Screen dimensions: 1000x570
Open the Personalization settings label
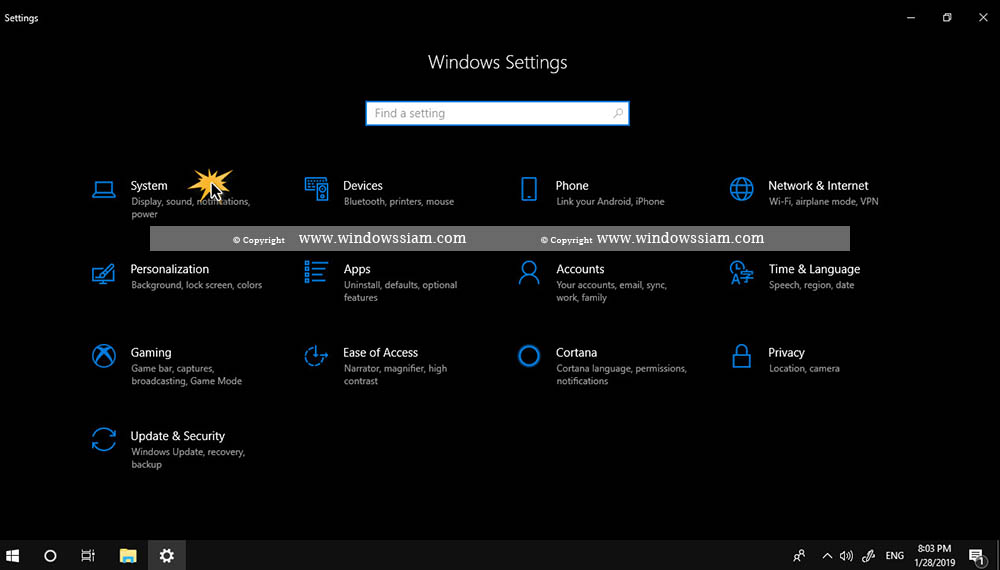coord(169,269)
